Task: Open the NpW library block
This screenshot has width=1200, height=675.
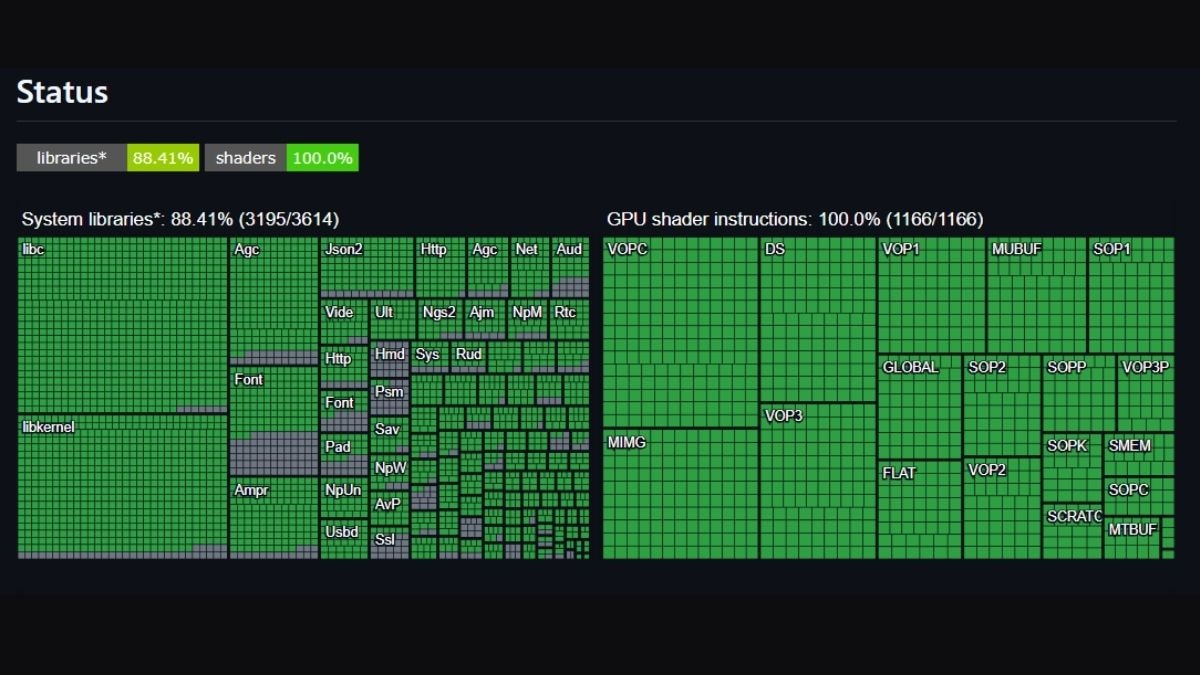Action: [x=390, y=474]
